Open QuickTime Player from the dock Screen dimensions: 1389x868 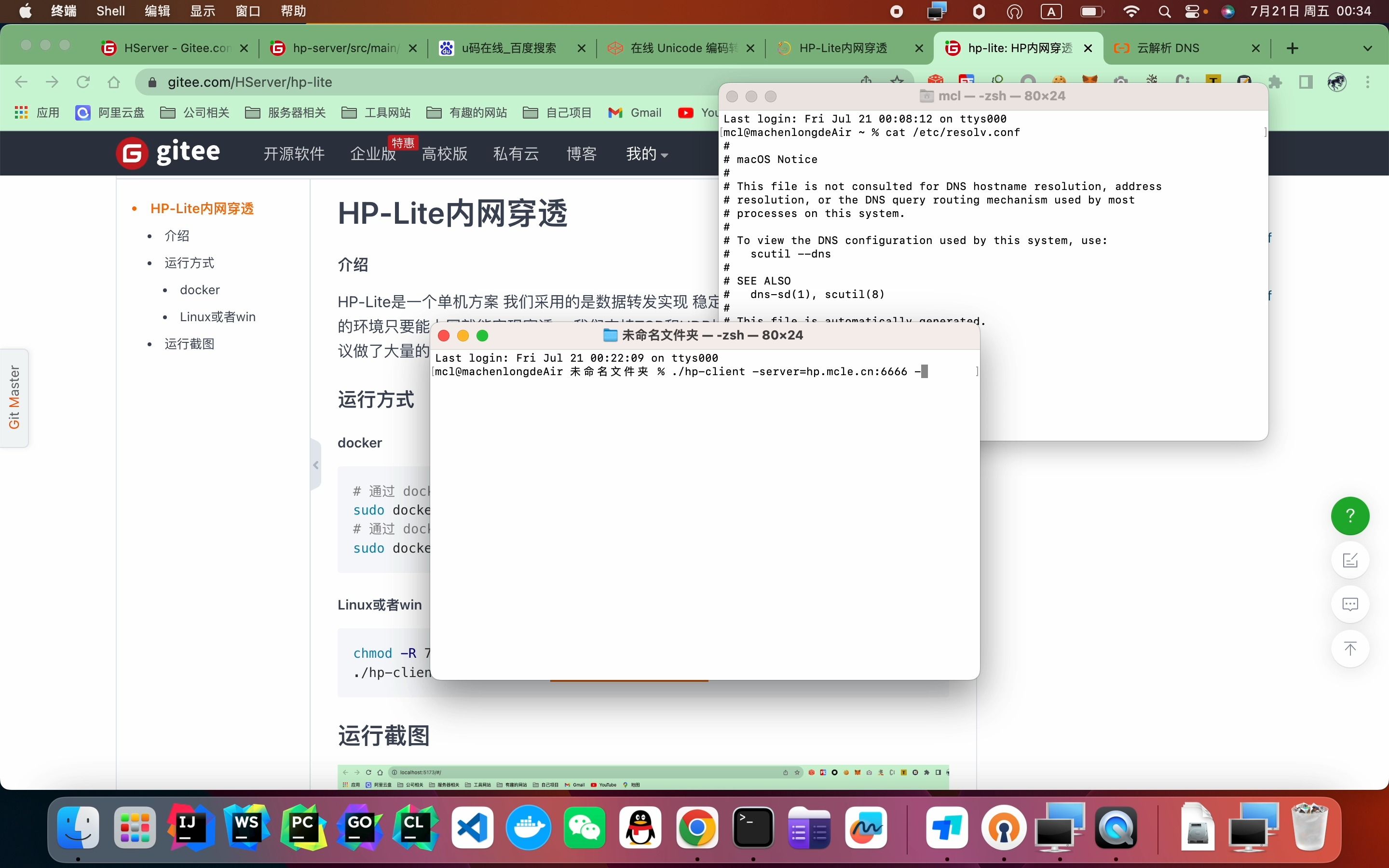tap(1116, 827)
